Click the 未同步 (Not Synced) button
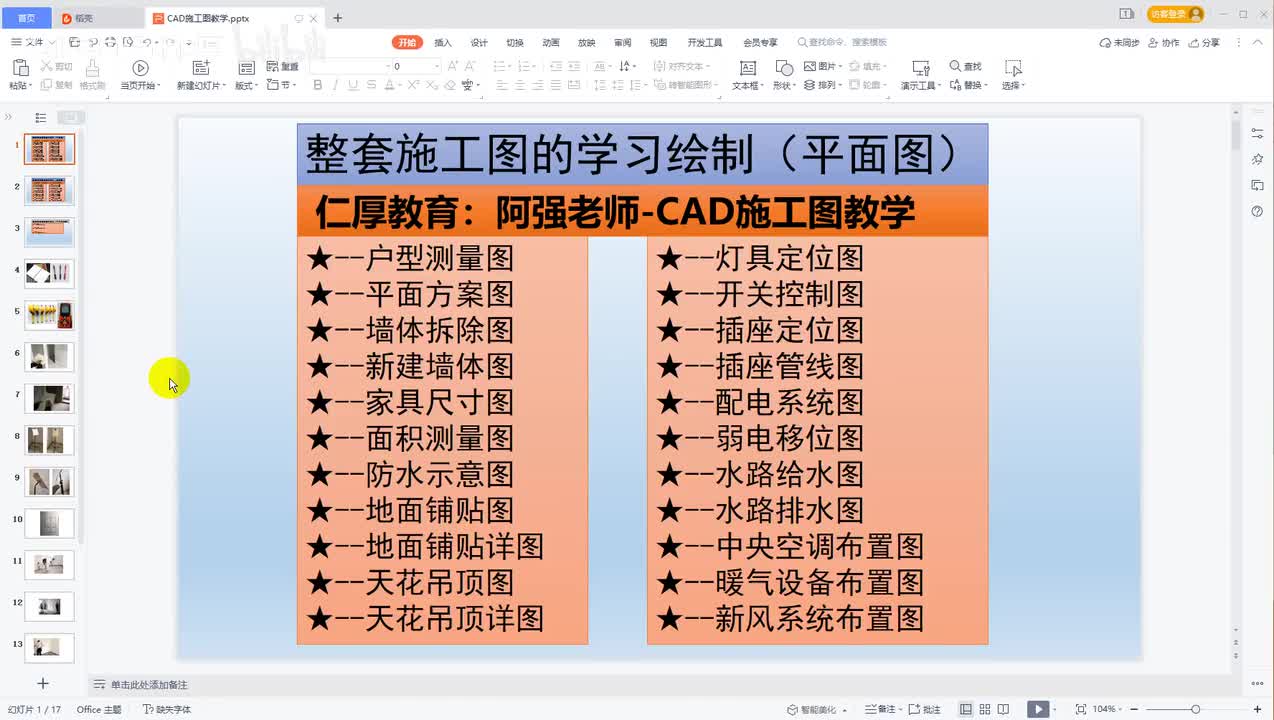This screenshot has width=1274, height=720. pyautogui.click(x=1119, y=43)
